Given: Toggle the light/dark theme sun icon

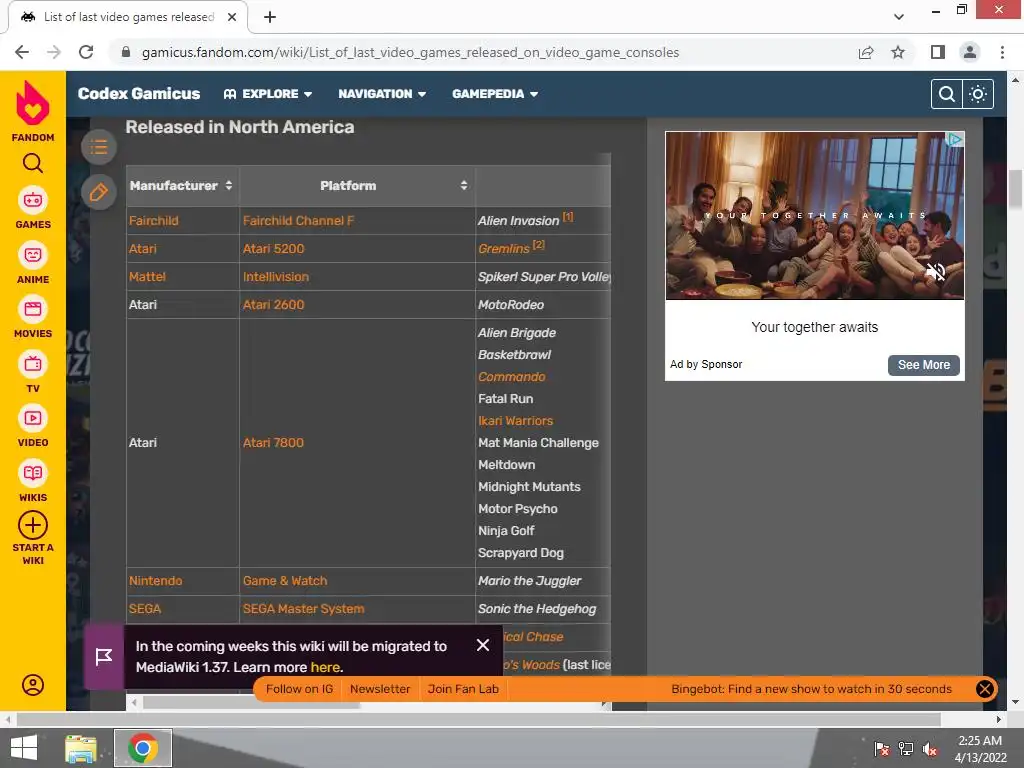Looking at the screenshot, I should 978,94.
